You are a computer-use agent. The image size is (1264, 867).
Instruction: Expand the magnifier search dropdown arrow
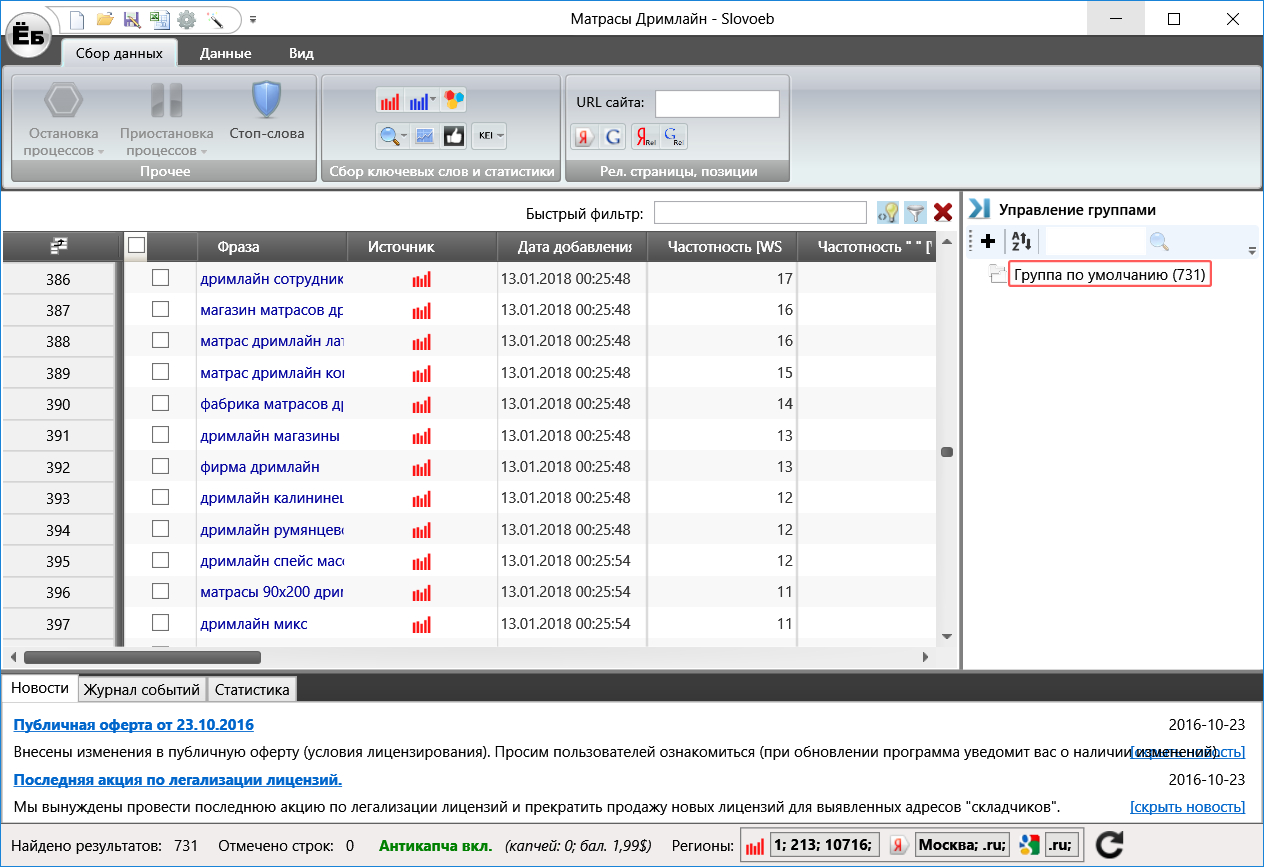tap(404, 136)
